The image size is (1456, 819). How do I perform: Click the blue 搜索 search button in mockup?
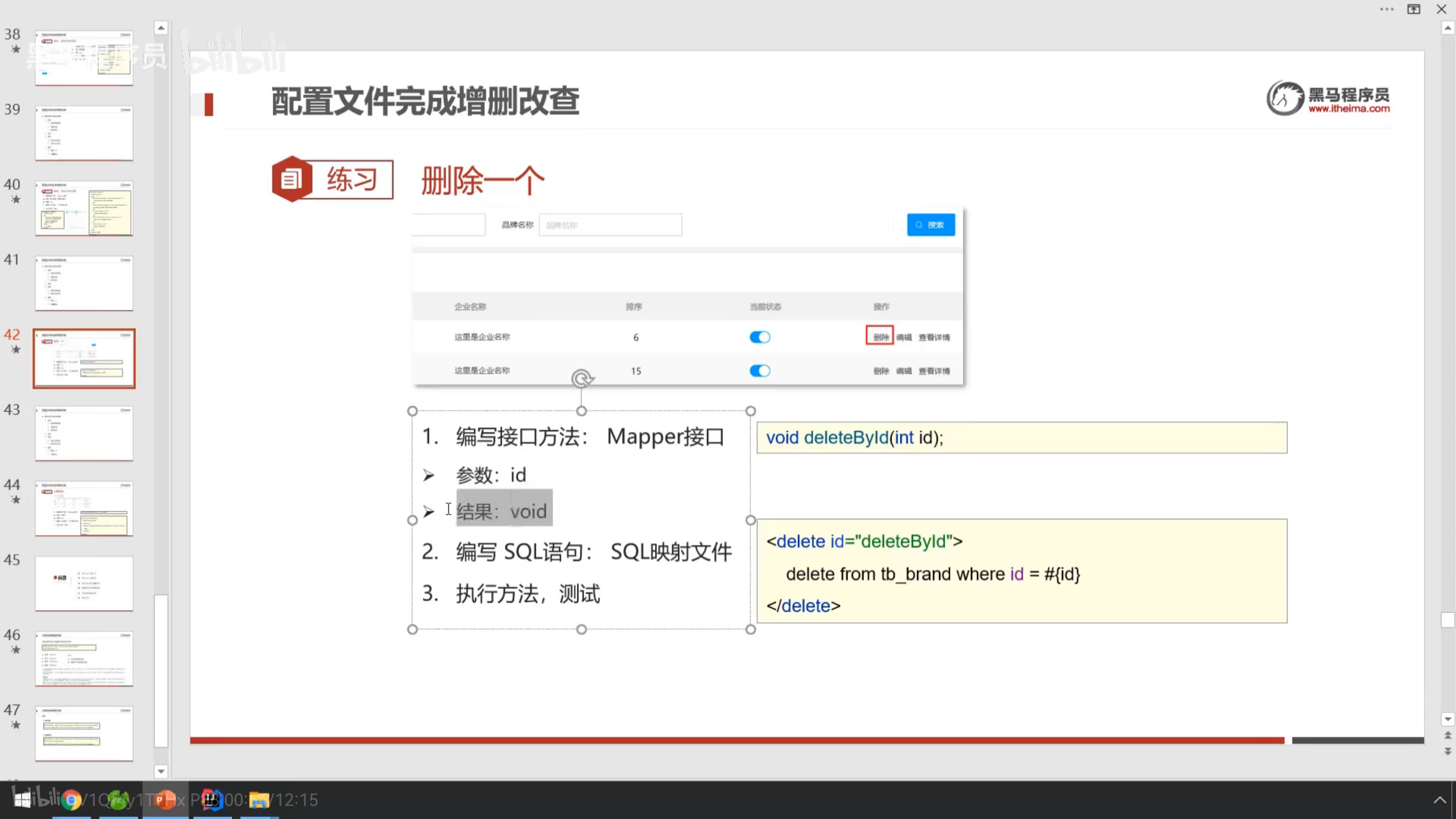click(x=931, y=225)
